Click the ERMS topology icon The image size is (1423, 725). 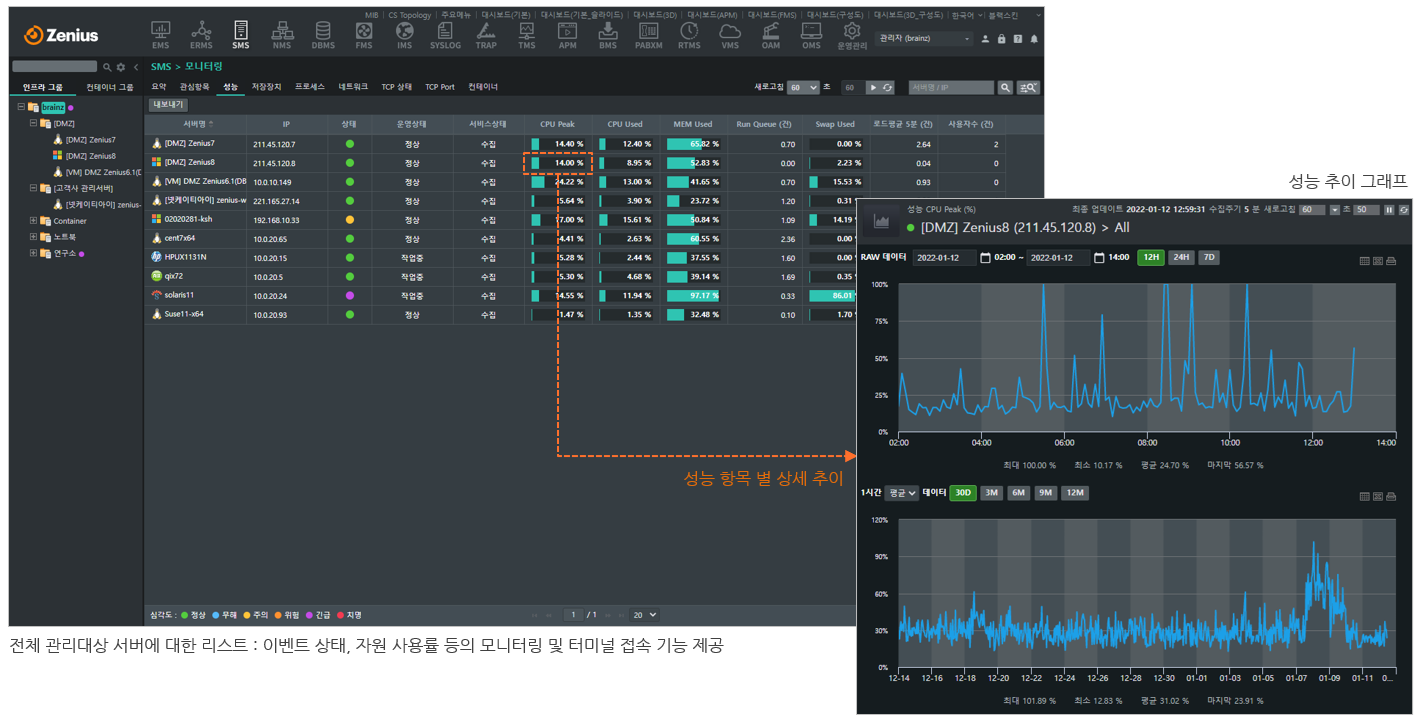point(201,34)
